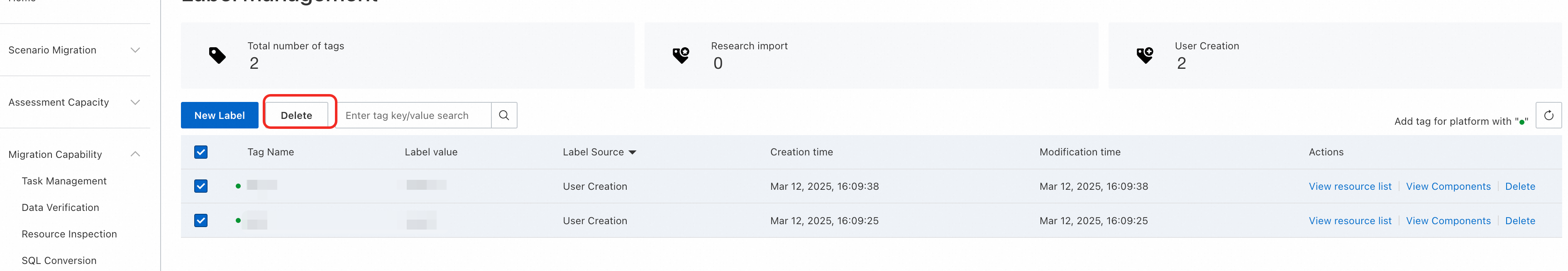Click the User Creation heart icon
The width and height of the screenshot is (1568, 271).
[1144, 56]
